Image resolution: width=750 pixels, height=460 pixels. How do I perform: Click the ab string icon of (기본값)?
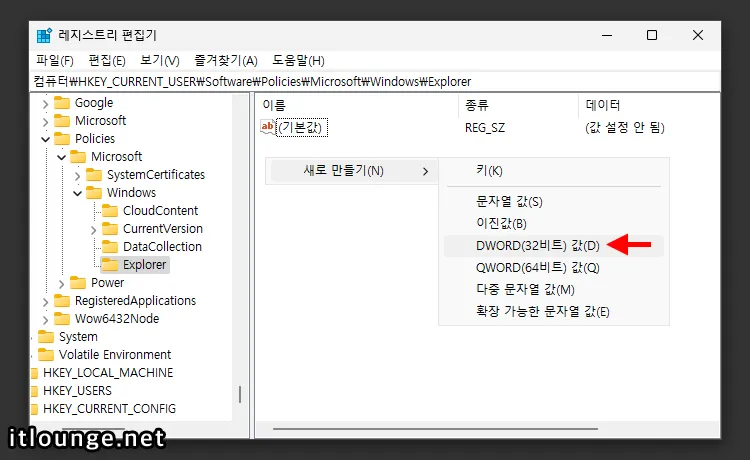pos(267,127)
